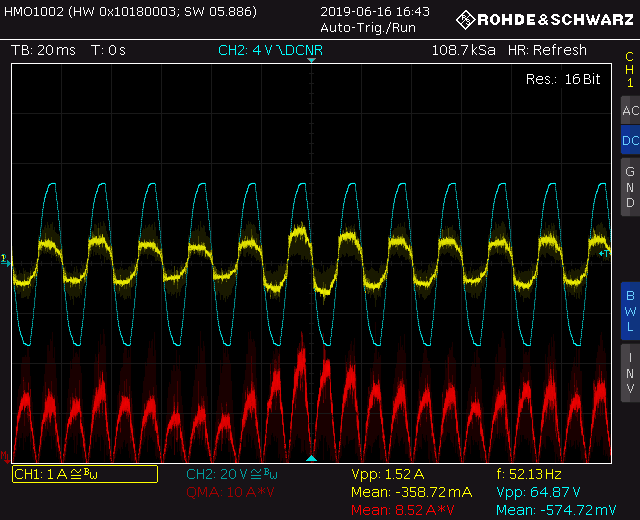Screen dimensions: 640x520
Task: Click the HMO1002 device info text
Action: (x=131, y=11)
